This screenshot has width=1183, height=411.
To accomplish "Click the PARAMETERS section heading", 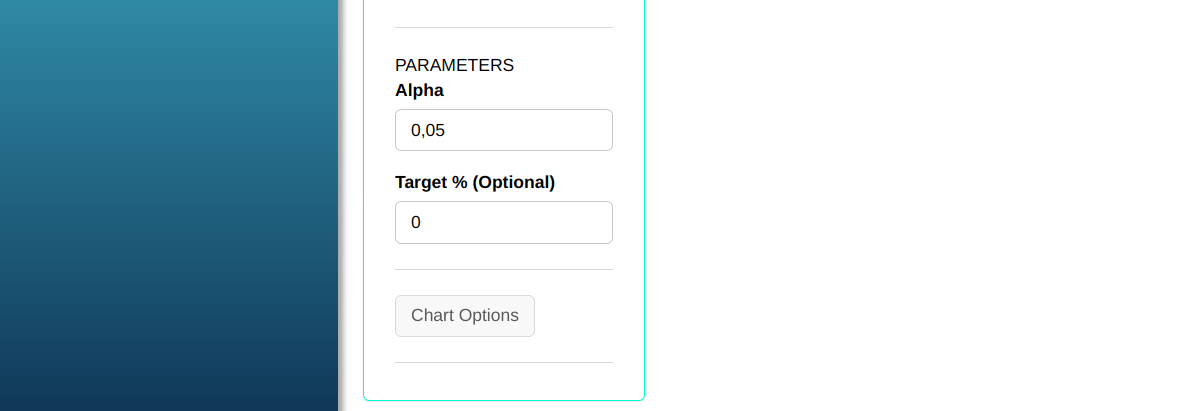I will (454, 65).
